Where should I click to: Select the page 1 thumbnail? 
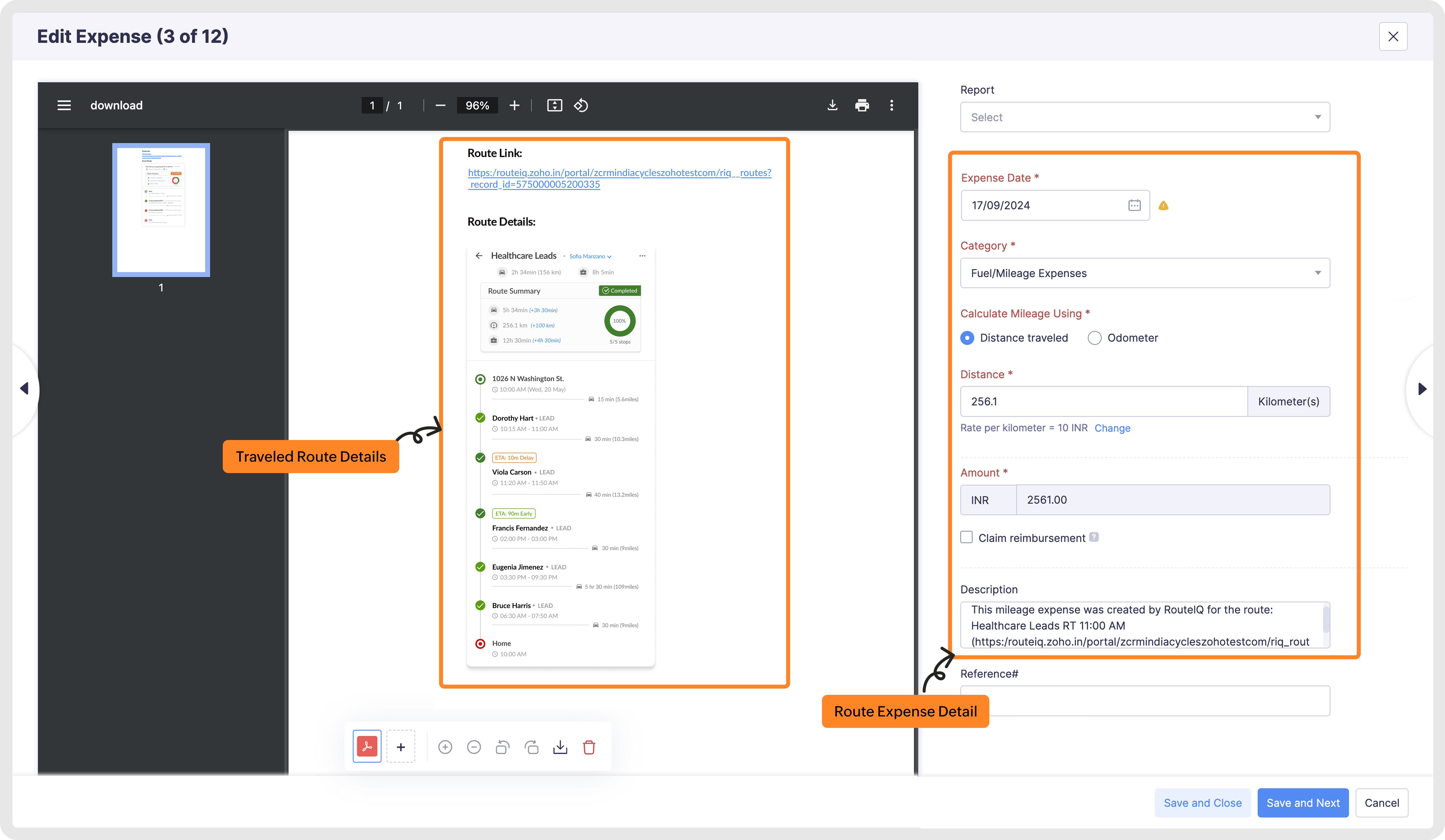point(161,210)
